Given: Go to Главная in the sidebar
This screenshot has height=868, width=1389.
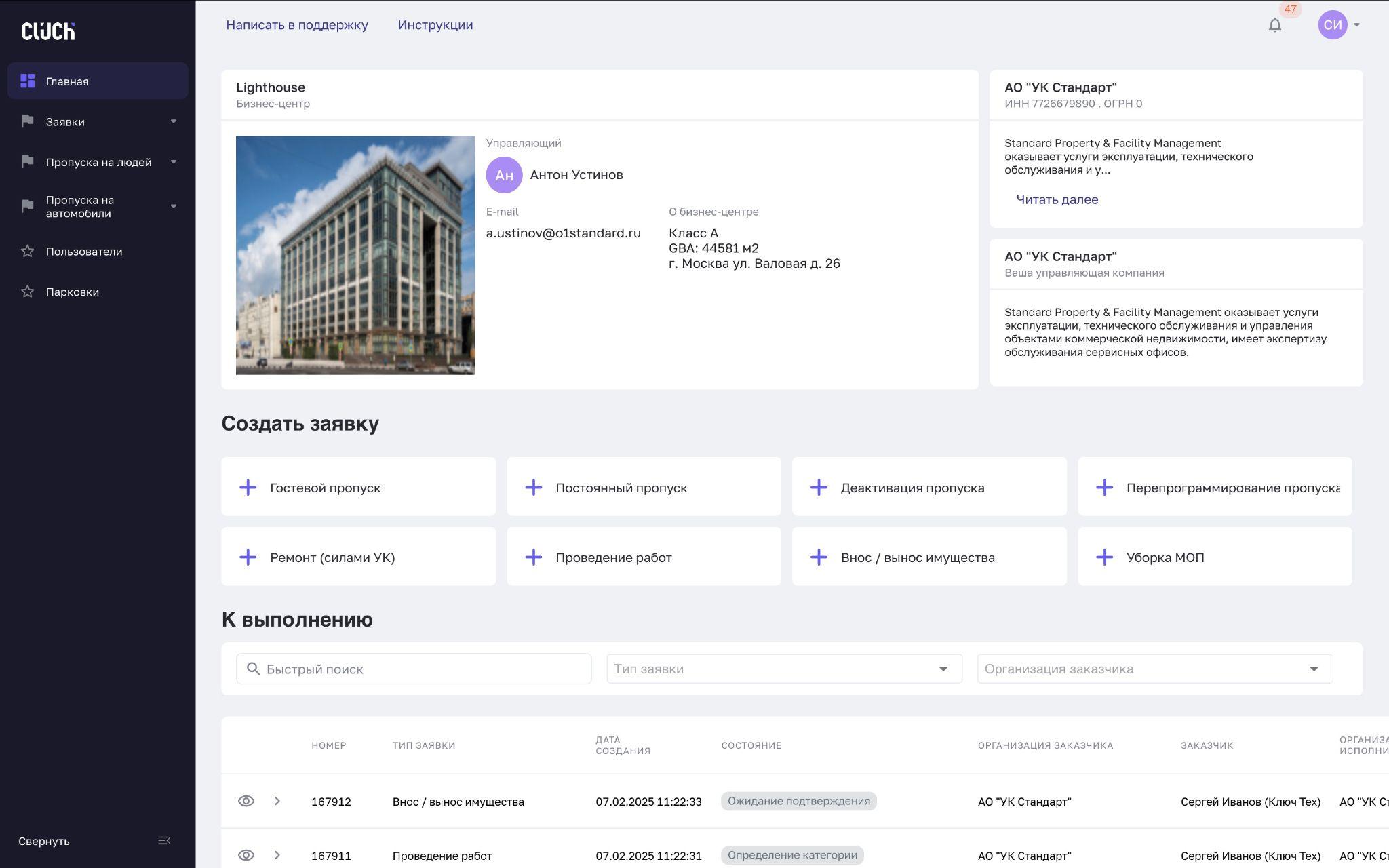Looking at the screenshot, I should (x=98, y=81).
